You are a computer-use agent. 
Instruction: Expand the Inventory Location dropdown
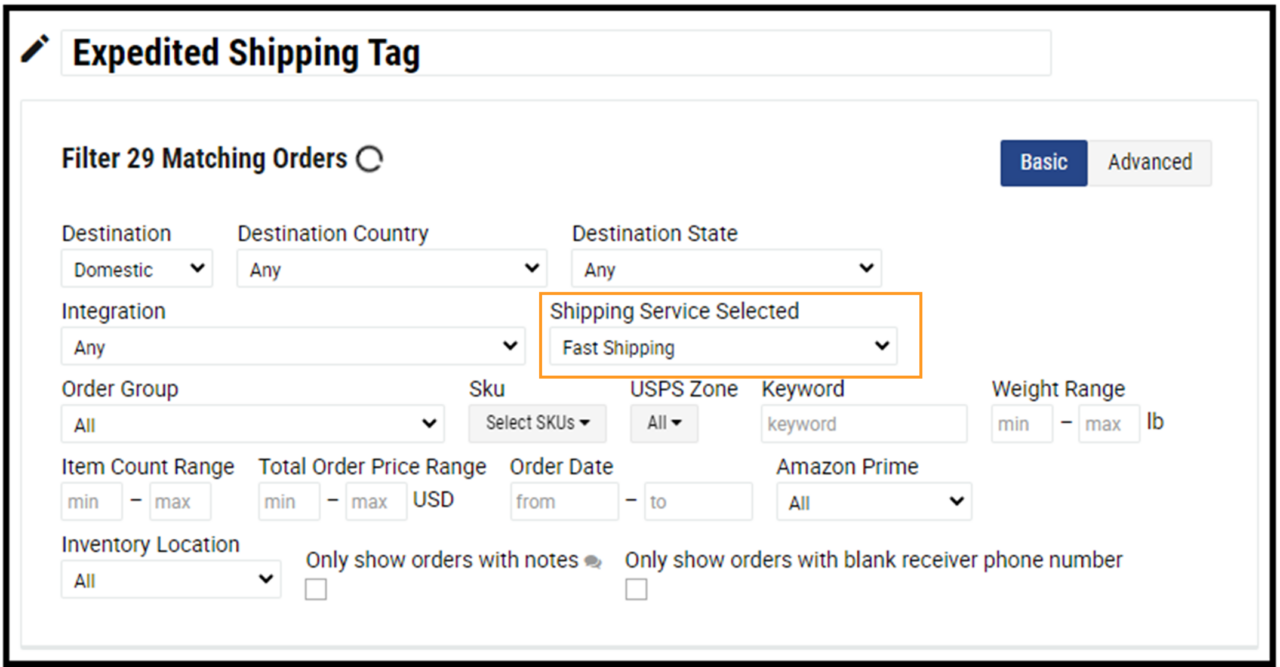[170, 579]
